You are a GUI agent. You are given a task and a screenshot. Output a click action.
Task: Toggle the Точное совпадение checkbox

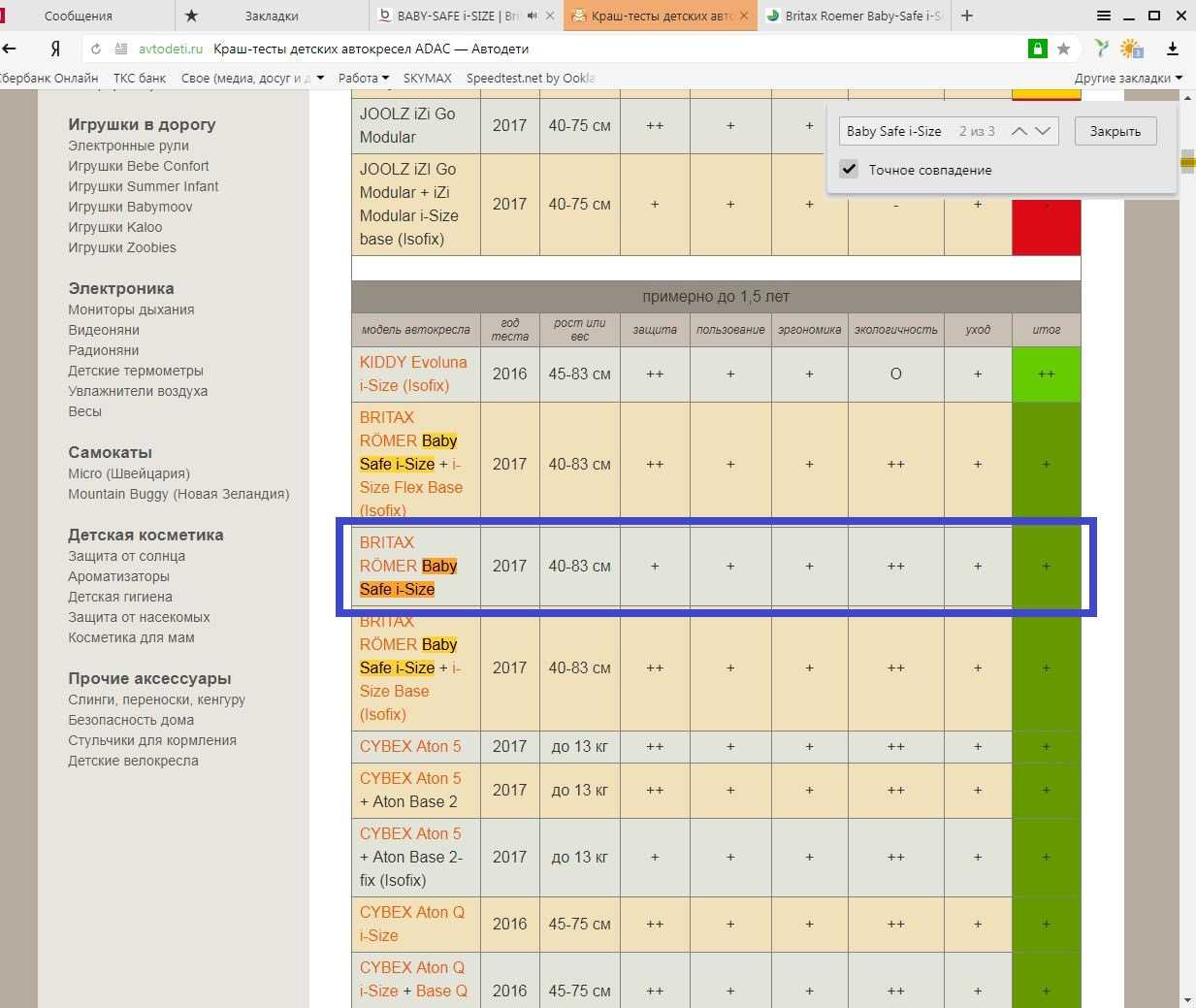click(x=849, y=169)
